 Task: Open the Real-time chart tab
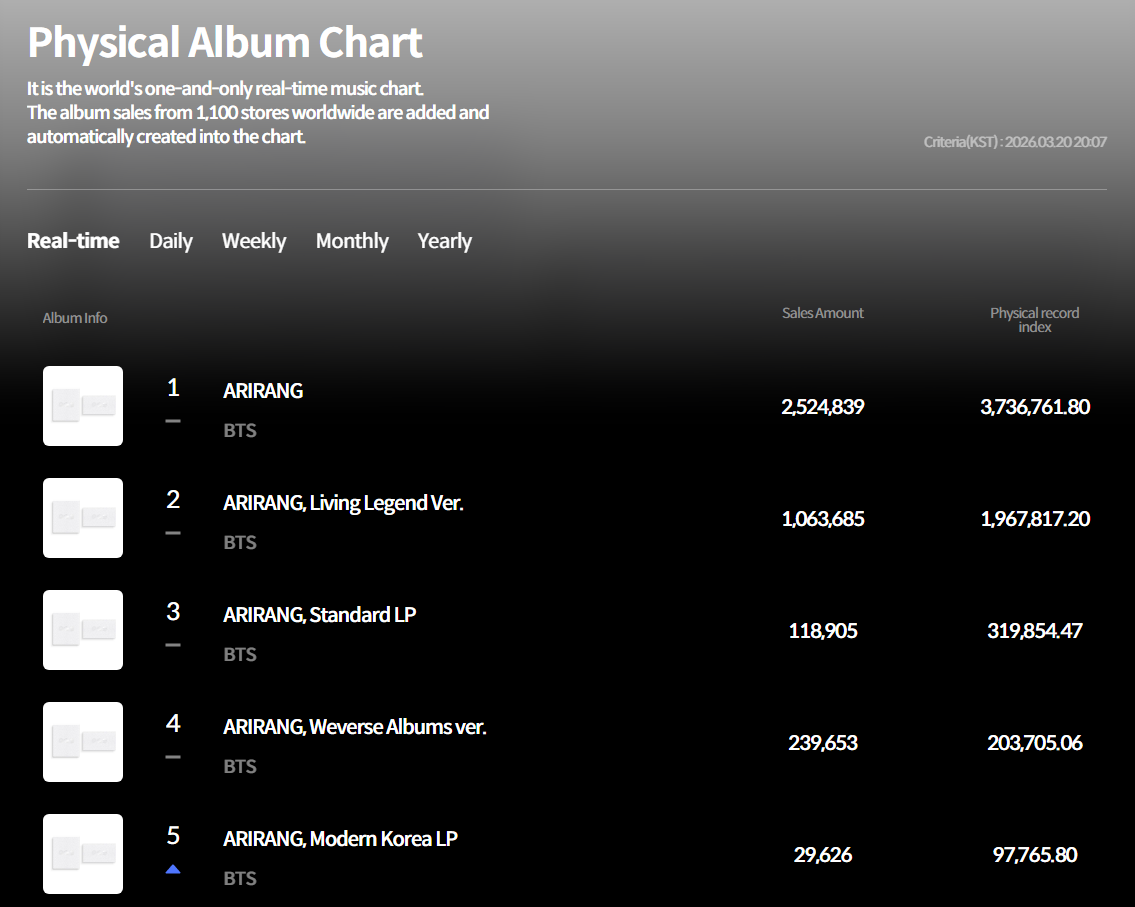(x=73, y=241)
